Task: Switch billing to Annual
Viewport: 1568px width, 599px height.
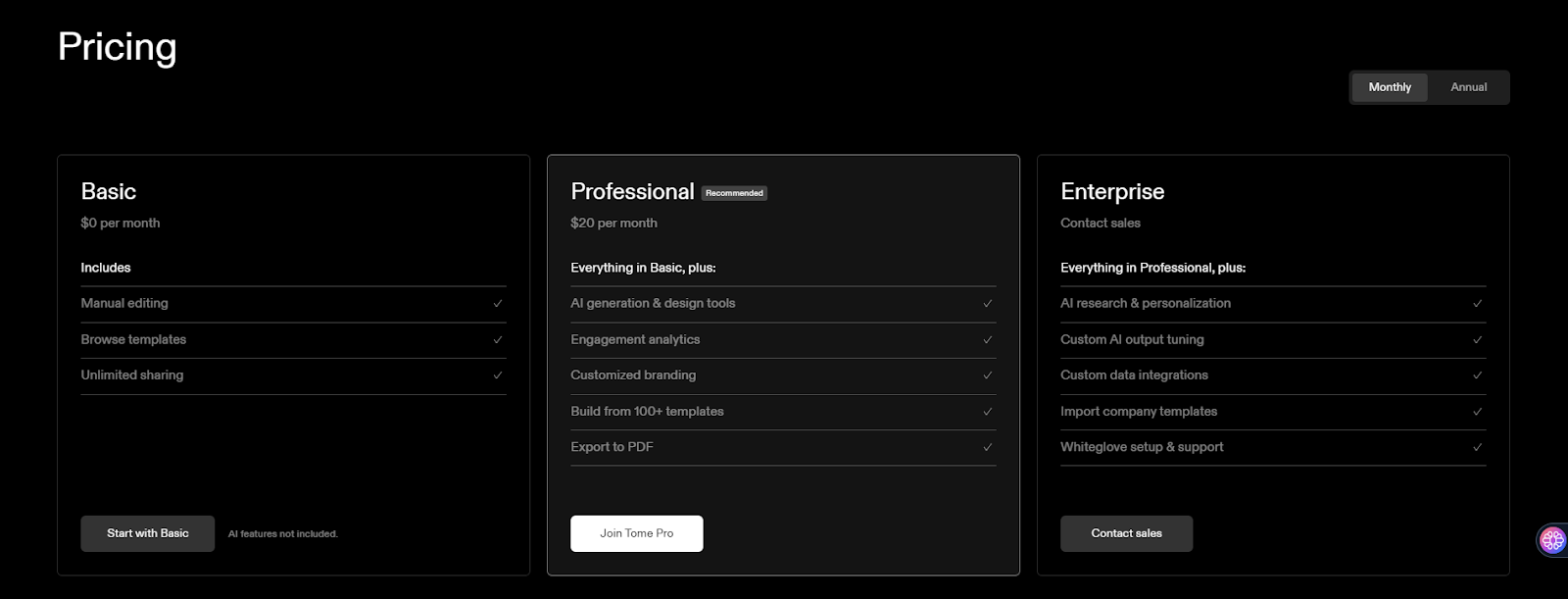Action: pos(1468,87)
